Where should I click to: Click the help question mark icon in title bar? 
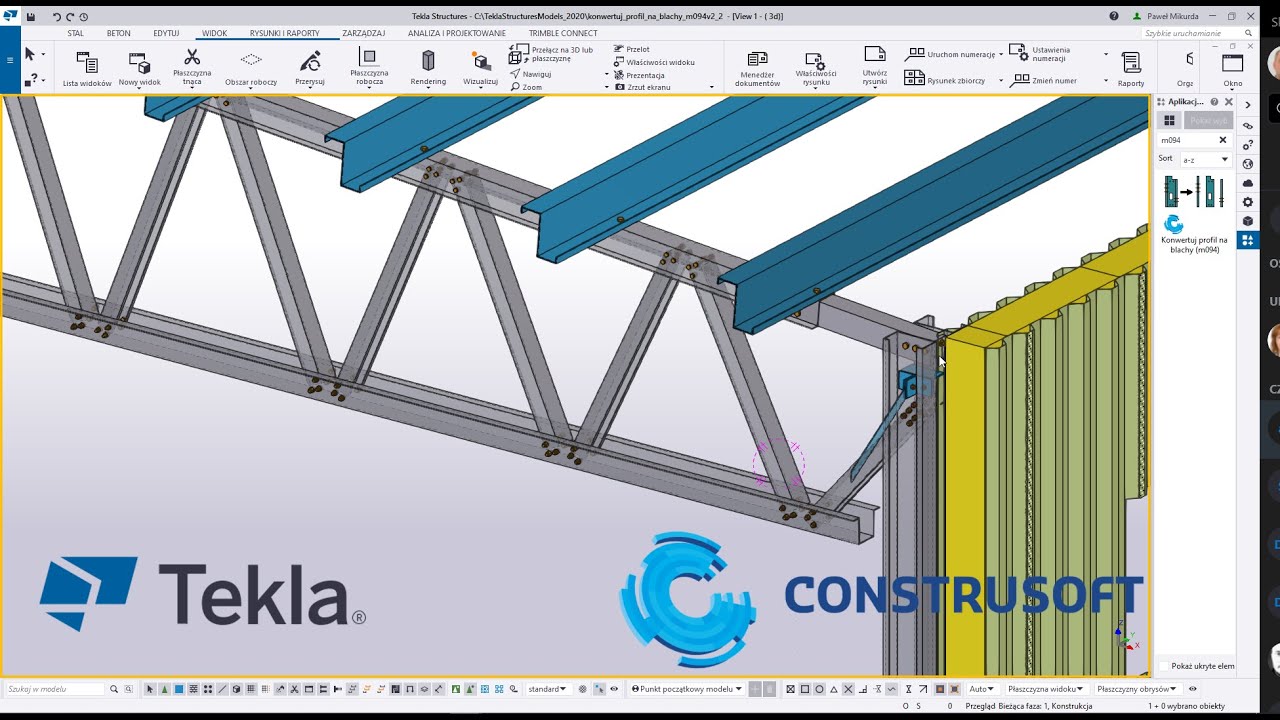coord(1114,17)
